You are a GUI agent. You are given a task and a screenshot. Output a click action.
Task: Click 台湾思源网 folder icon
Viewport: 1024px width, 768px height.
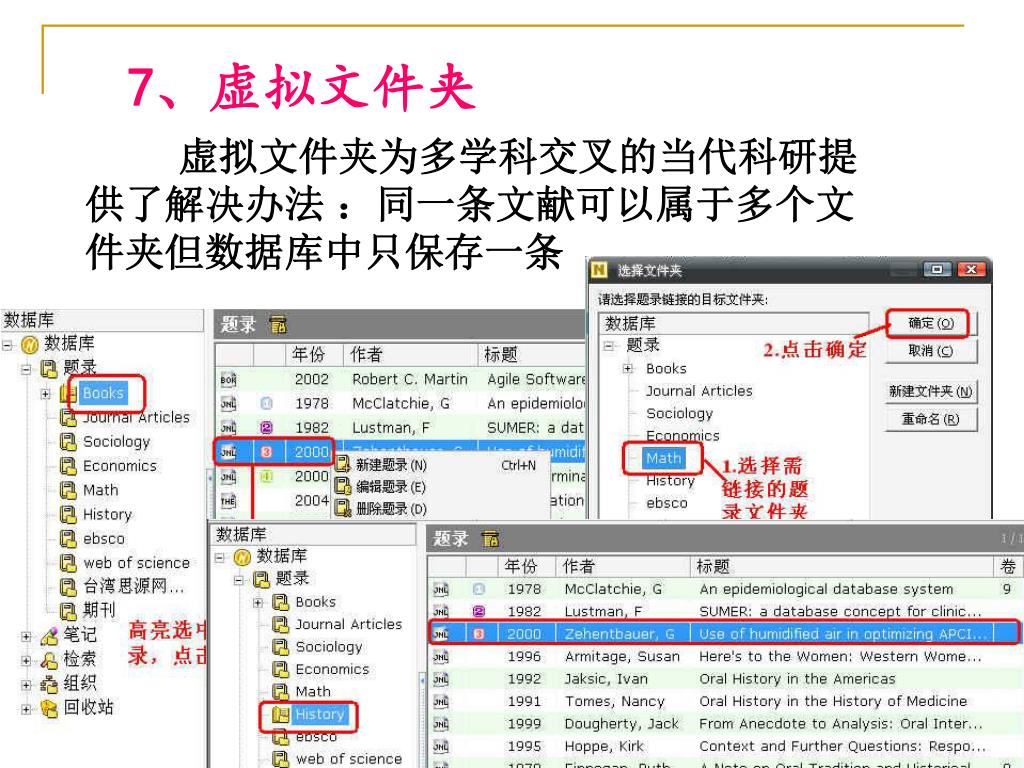(68, 587)
